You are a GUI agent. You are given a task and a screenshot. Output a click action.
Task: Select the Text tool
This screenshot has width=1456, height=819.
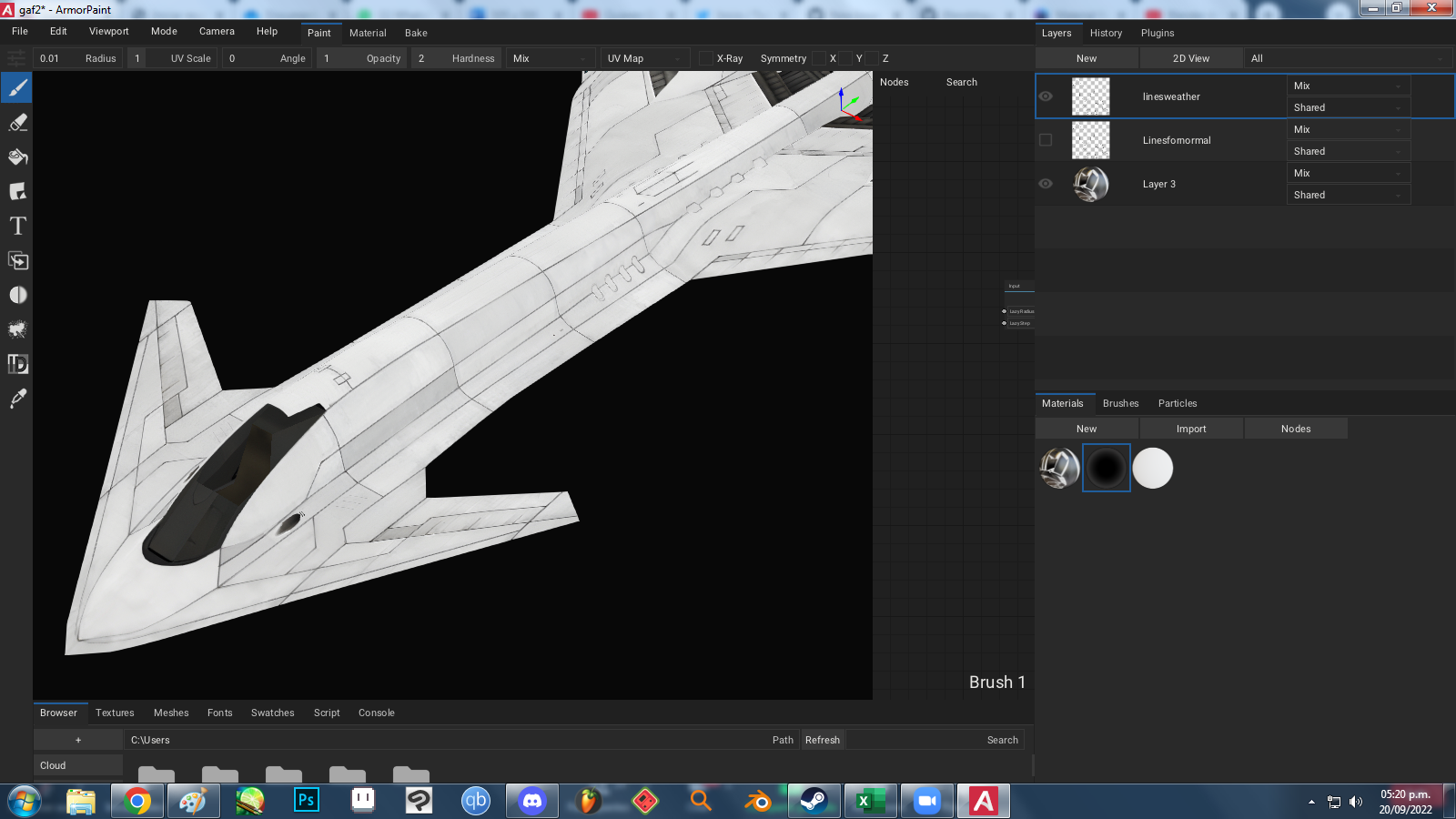pos(17,226)
